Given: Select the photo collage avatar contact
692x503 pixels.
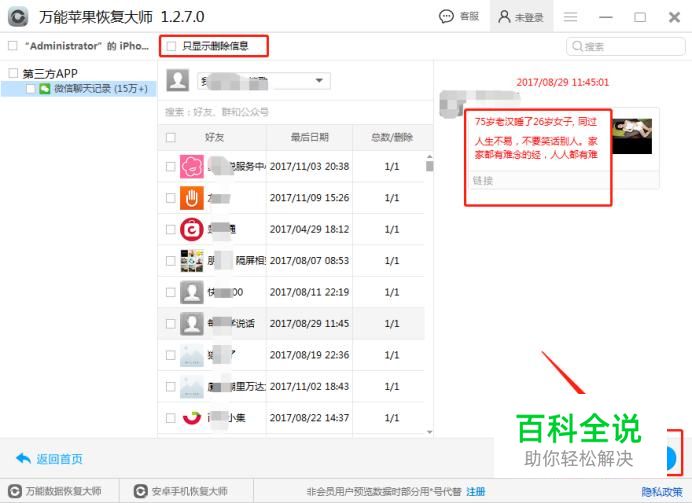Looking at the screenshot, I should (192, 261).
